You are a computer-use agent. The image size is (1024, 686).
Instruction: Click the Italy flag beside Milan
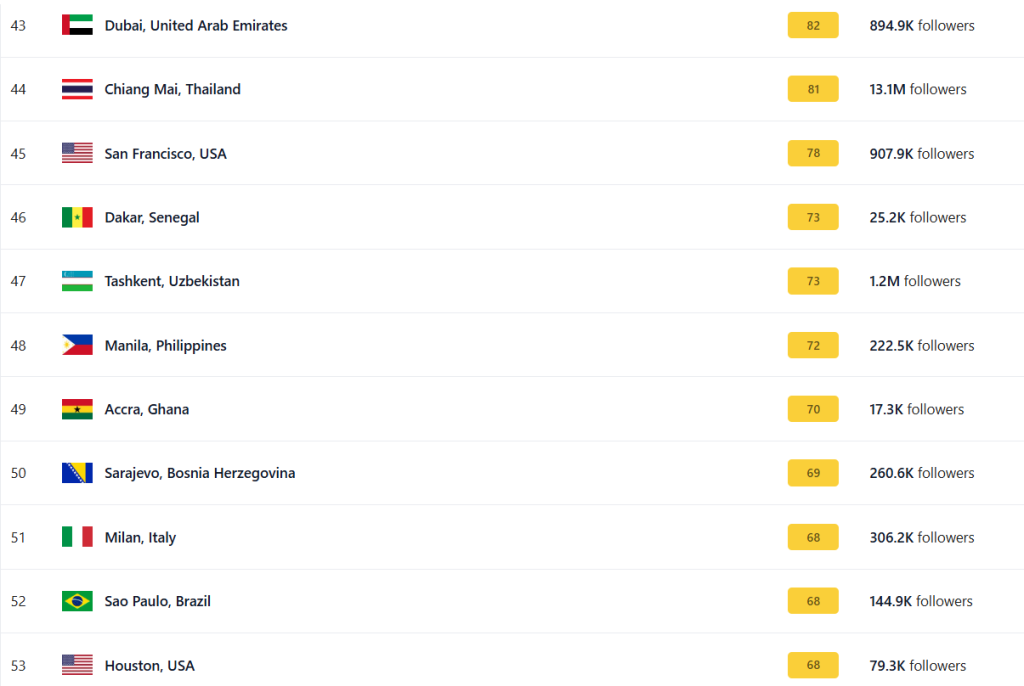[x=77, y=537]
